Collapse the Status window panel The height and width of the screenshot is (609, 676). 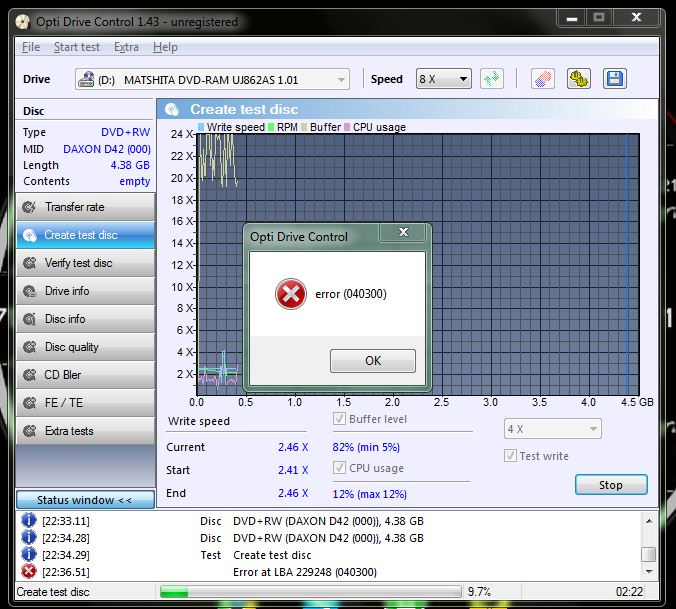85,500
